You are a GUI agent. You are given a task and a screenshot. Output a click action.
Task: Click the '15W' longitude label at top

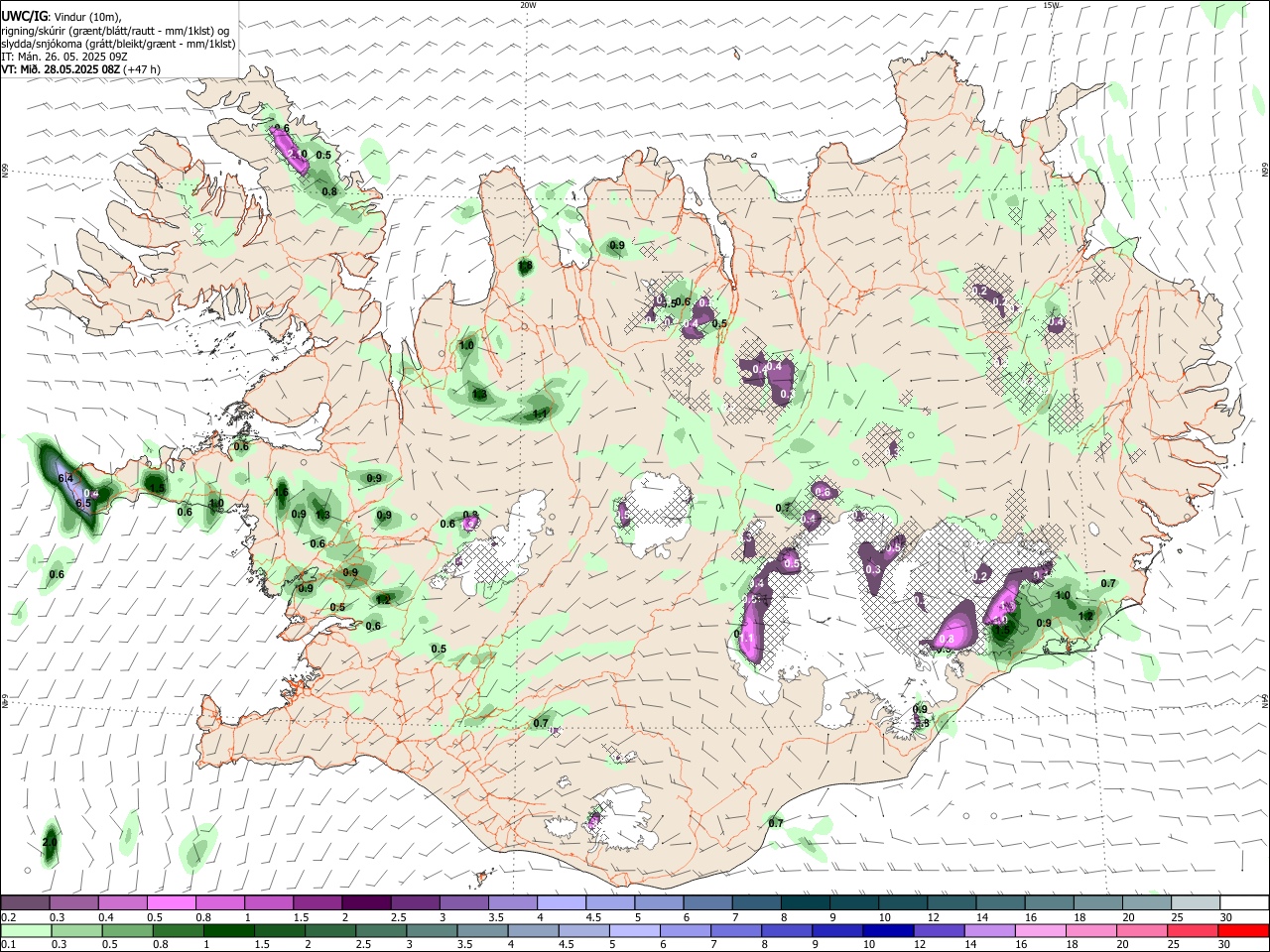pyautogui.click(x=1052, y=5)
